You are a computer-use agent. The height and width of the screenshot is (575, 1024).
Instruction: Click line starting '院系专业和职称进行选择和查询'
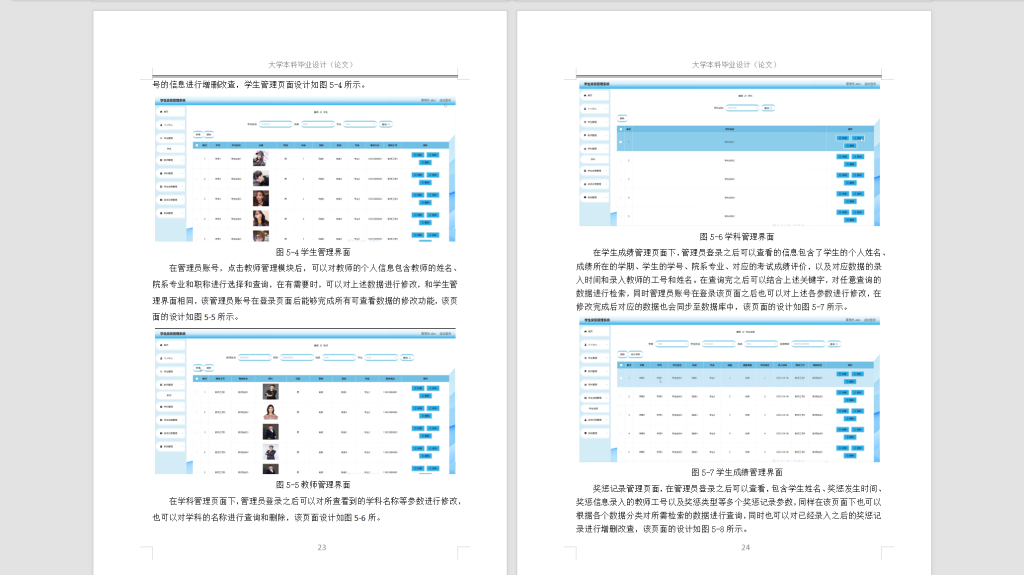(x=305, y=284)
